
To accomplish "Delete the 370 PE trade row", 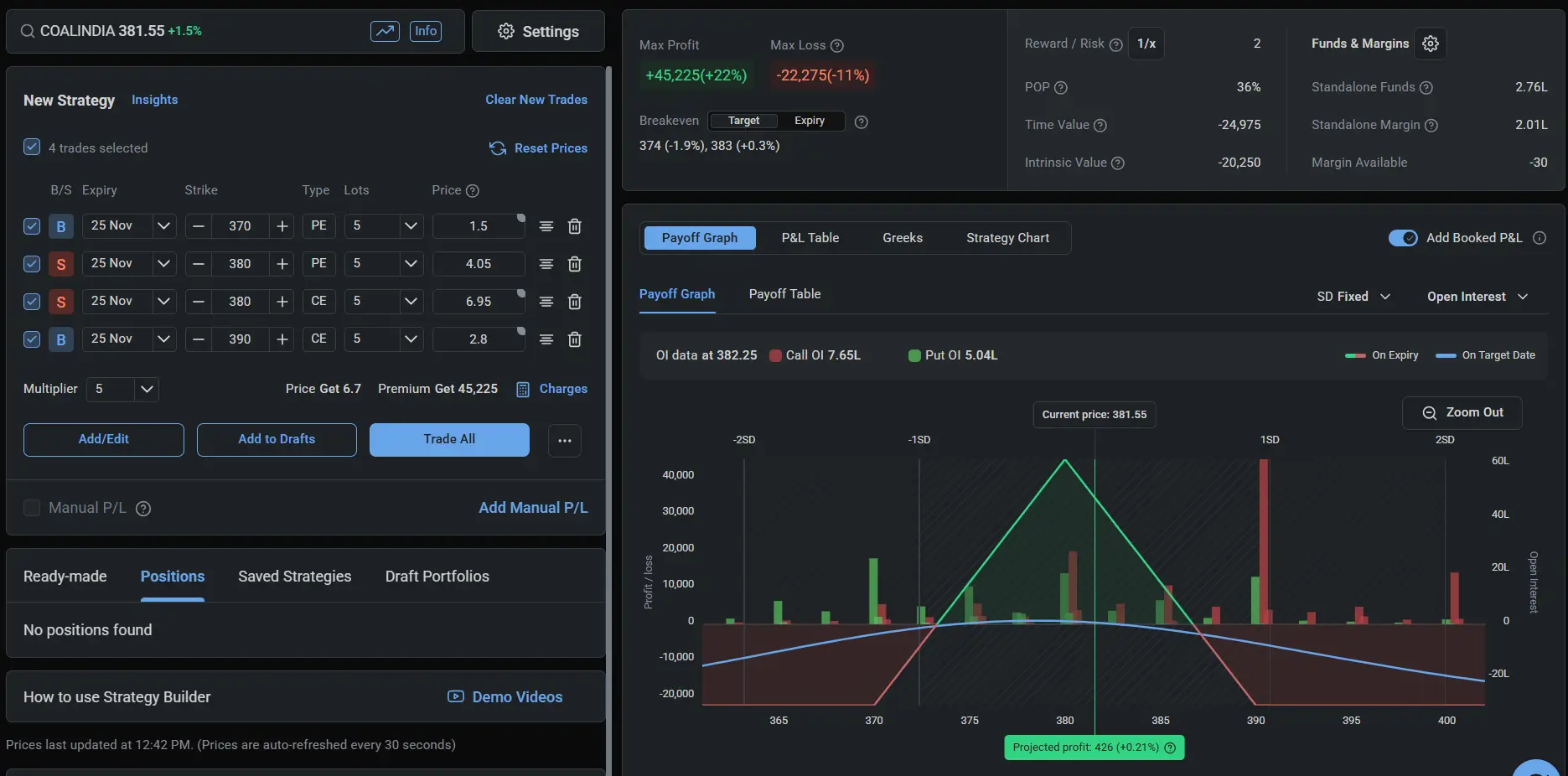I will click(575, 226).
